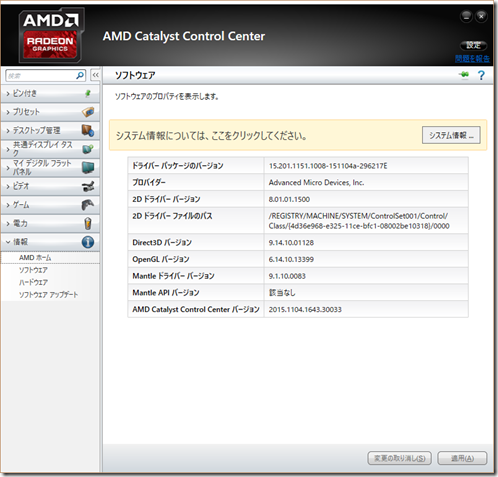Screen dimensions: 498x477
Task: Click the 適用 button
Action: pyautogui.click(x=462, y=458)
